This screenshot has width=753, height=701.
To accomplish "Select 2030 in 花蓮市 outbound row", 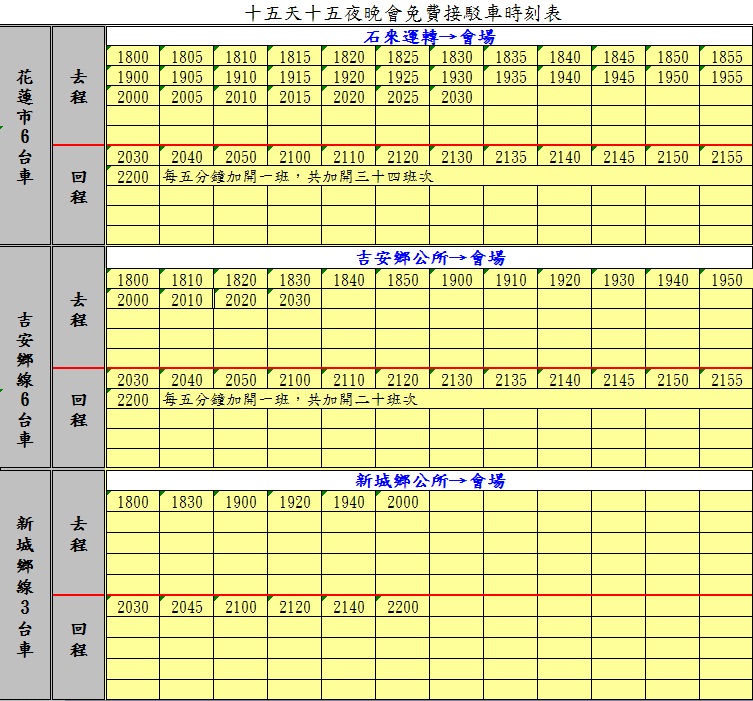I will point(457,97).
